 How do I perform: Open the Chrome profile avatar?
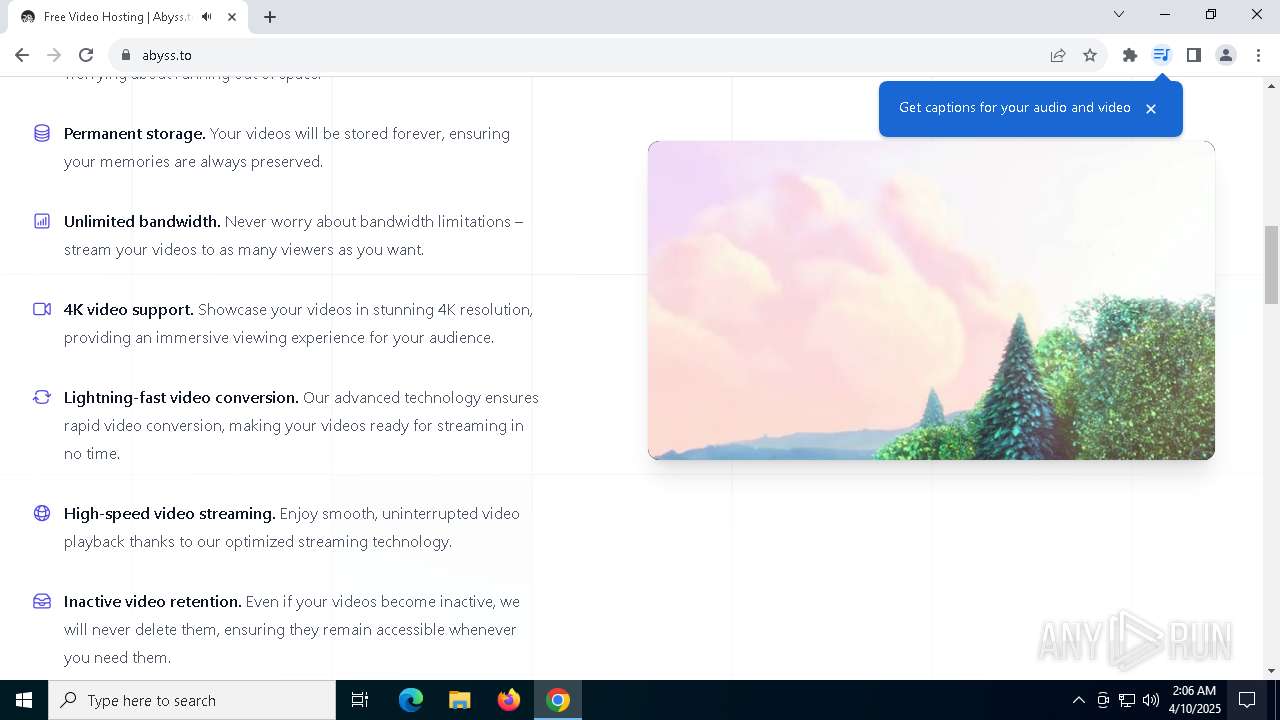tap(1226, 55)
